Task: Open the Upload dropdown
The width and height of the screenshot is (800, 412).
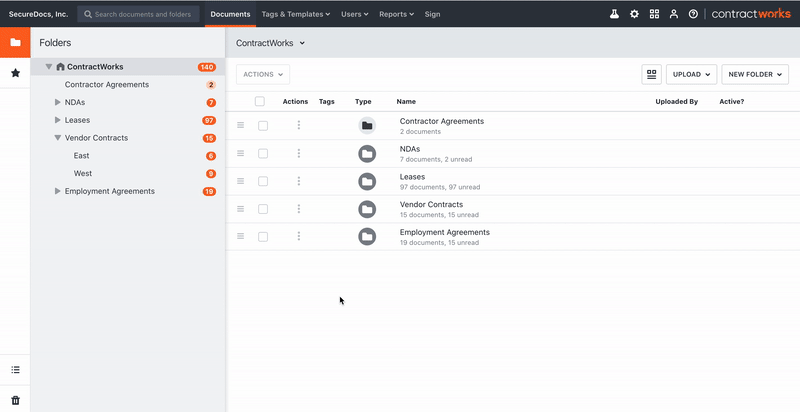Action: tap(691, 74)
